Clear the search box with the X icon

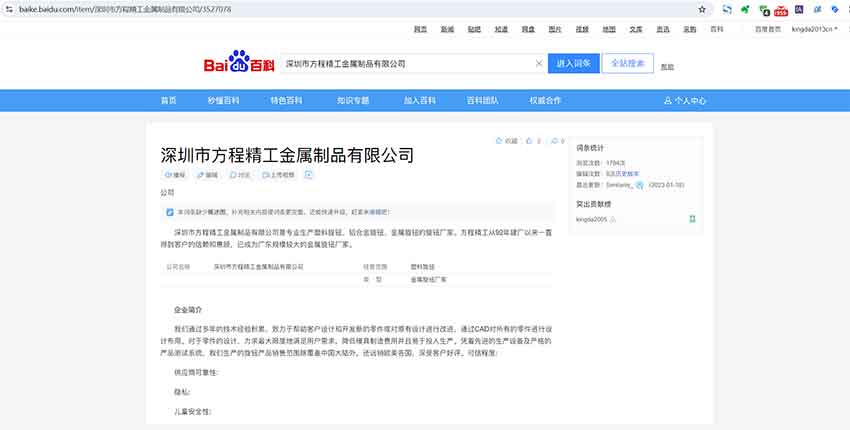coord(539,63)
